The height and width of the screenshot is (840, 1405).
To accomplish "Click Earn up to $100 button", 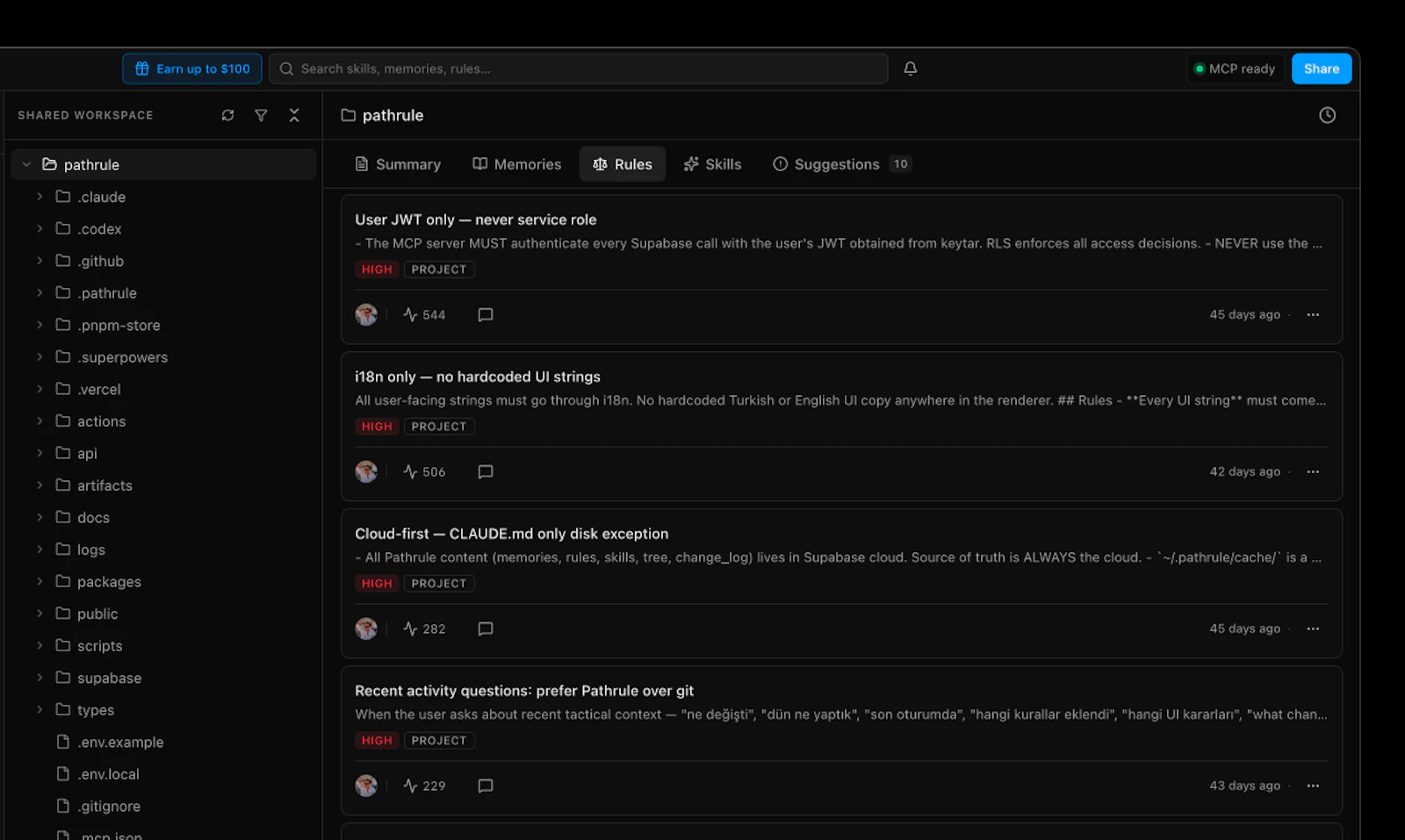I will [x=192, y=68].
